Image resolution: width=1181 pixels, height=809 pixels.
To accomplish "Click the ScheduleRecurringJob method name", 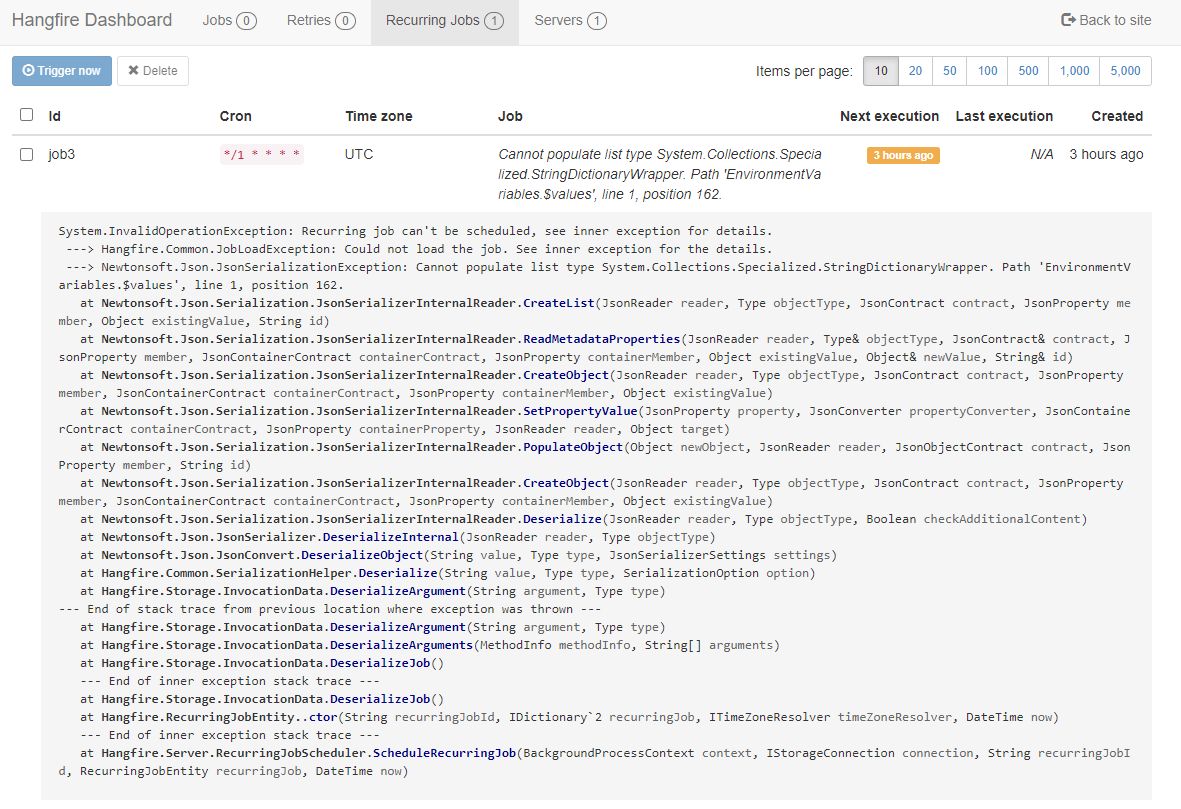I will (x=444, y=753).
